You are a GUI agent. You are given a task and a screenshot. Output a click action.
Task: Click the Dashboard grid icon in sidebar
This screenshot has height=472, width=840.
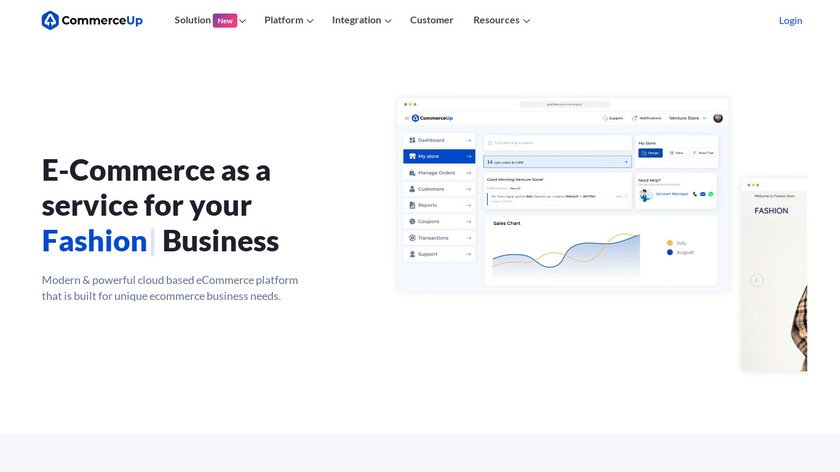tap(412, 140)
